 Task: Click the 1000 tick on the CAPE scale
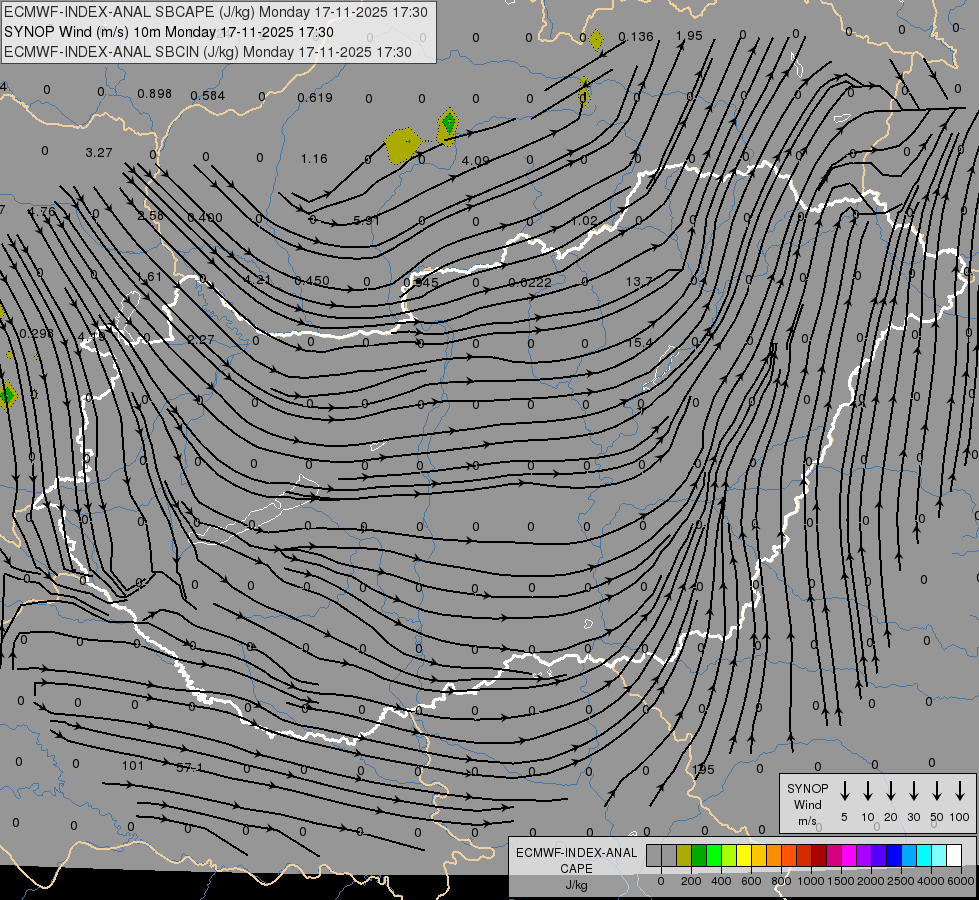tap(810, 881)
